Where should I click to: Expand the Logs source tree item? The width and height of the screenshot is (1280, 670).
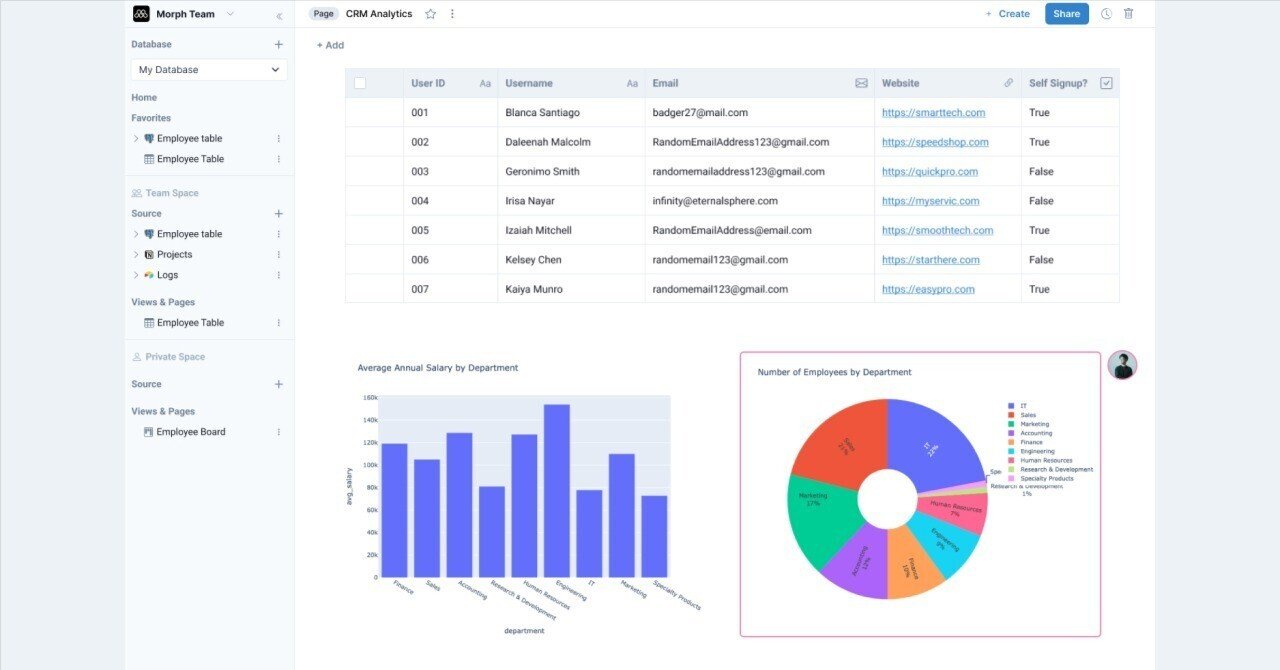(x=136, y=275)
